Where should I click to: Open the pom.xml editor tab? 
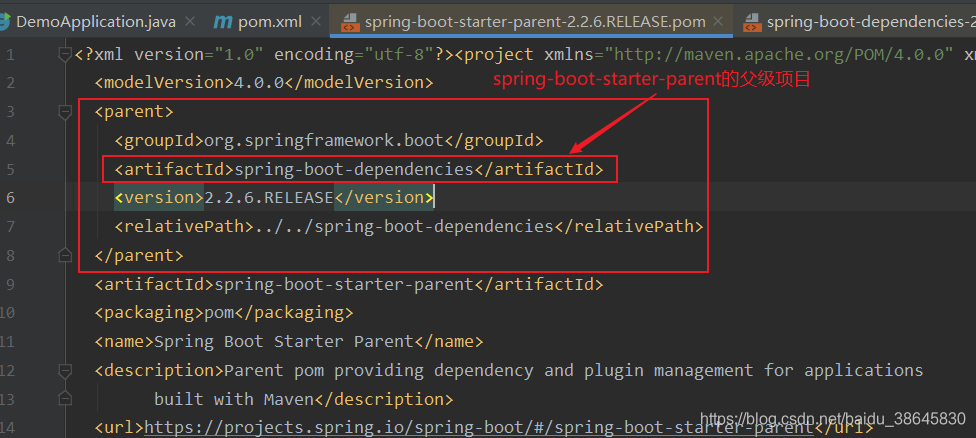[270, 22]
